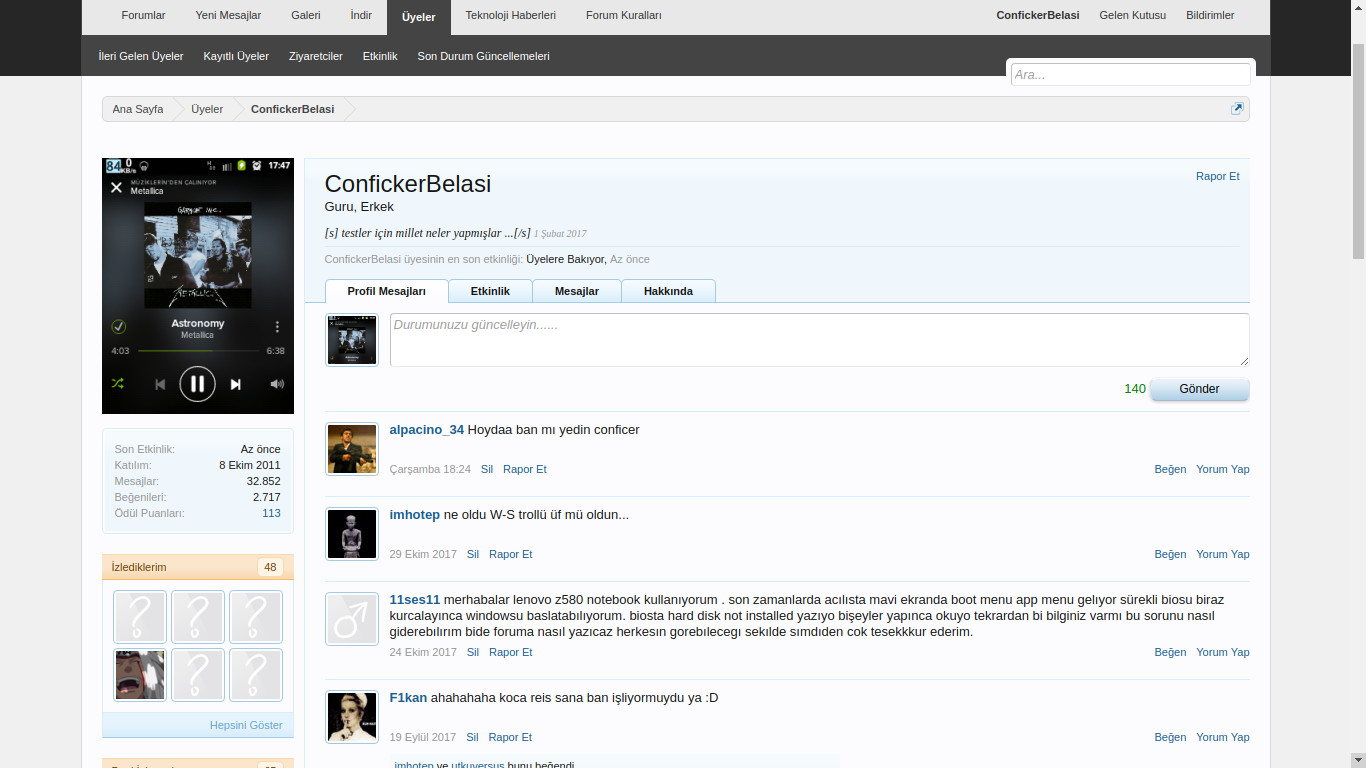Open the 11ses11 username link
This screenshot has height=768, width=1366.
[415, 600]
